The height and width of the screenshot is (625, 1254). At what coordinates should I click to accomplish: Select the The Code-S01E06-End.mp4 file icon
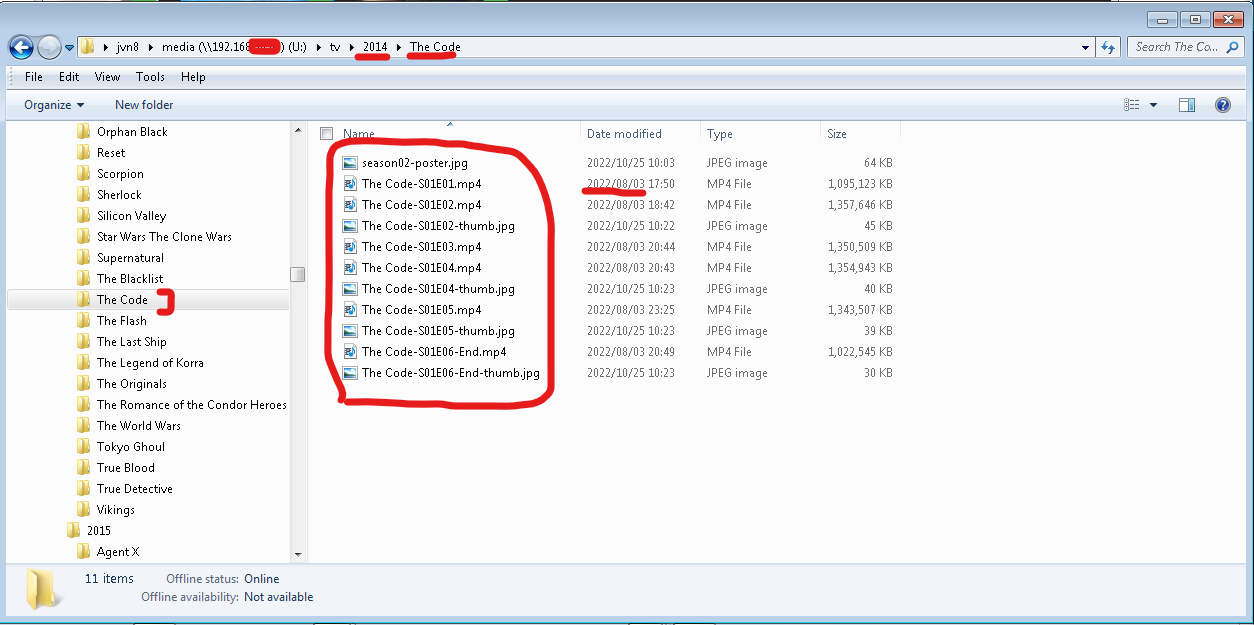coord(349,352)
